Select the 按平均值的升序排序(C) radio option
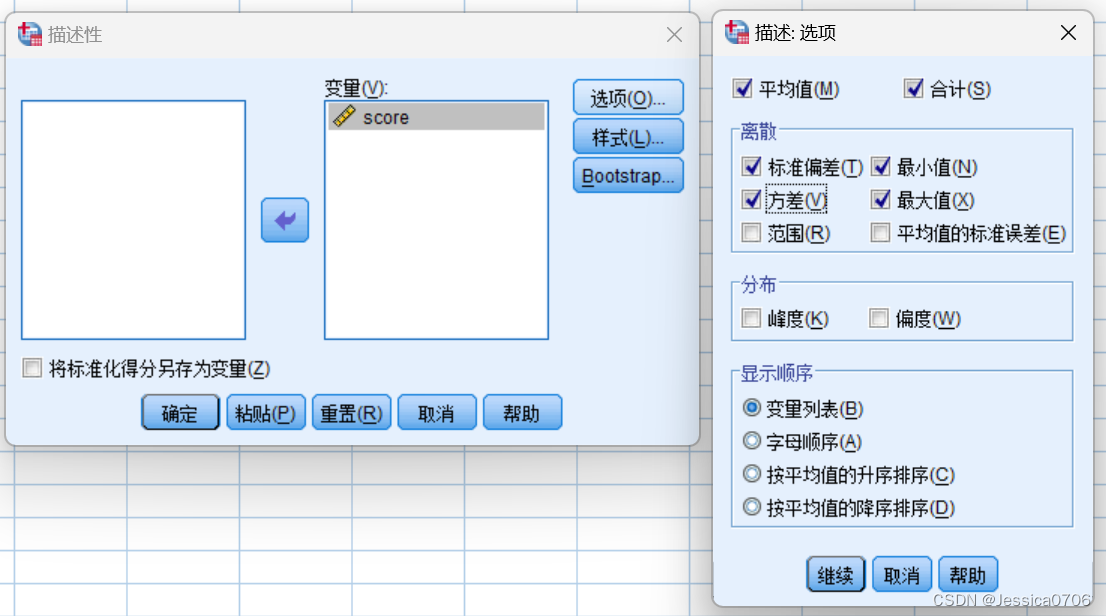The width and height of the screenshot is (1106, 616). pos(752,473)
